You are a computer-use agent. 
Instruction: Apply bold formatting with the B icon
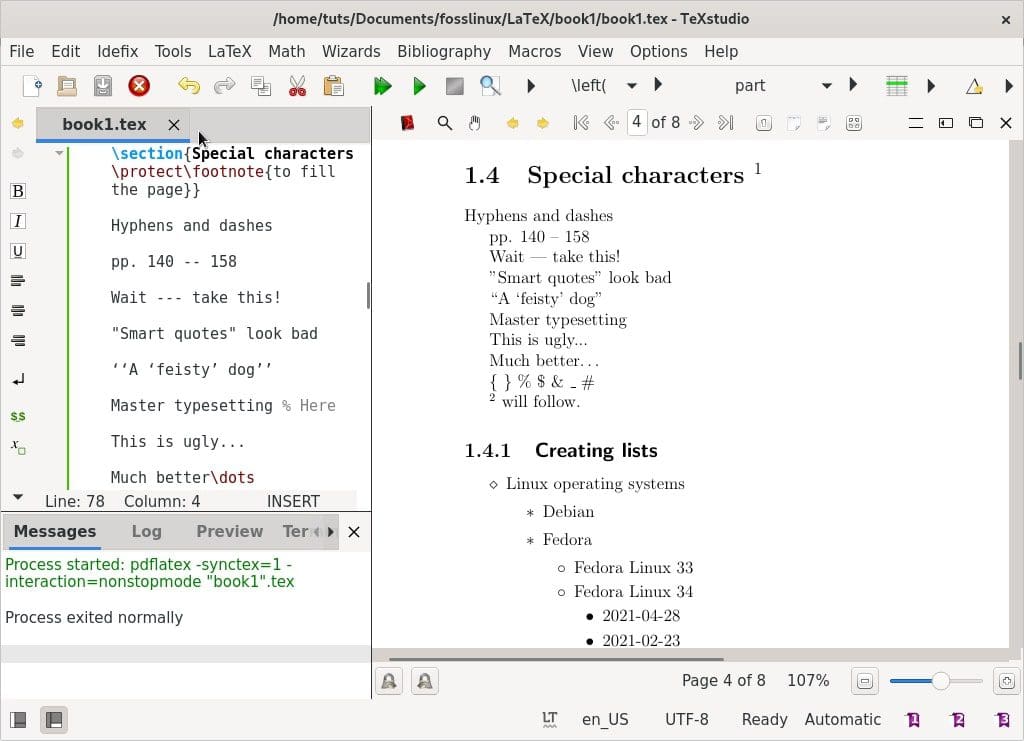pos(17,190)
